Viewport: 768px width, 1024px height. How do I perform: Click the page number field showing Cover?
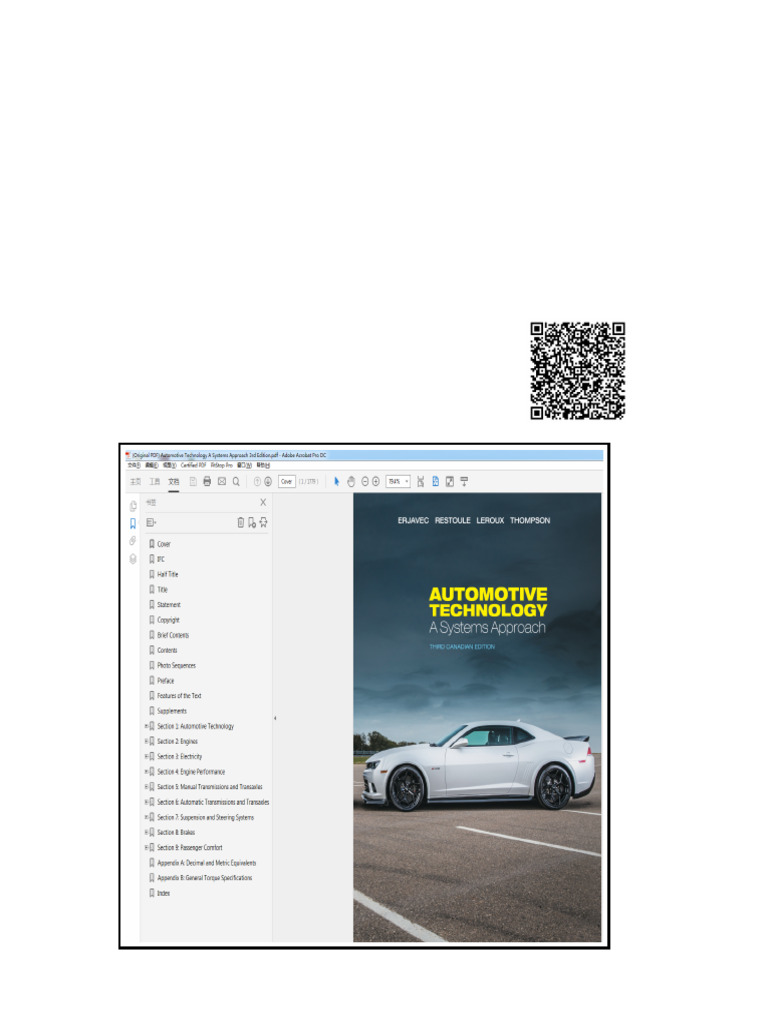click(x=287, y=481)
